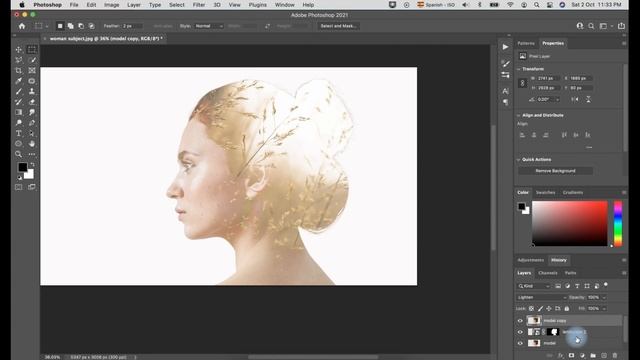
Task: Open the rotation angle dropdown
Action: (558, 100)
